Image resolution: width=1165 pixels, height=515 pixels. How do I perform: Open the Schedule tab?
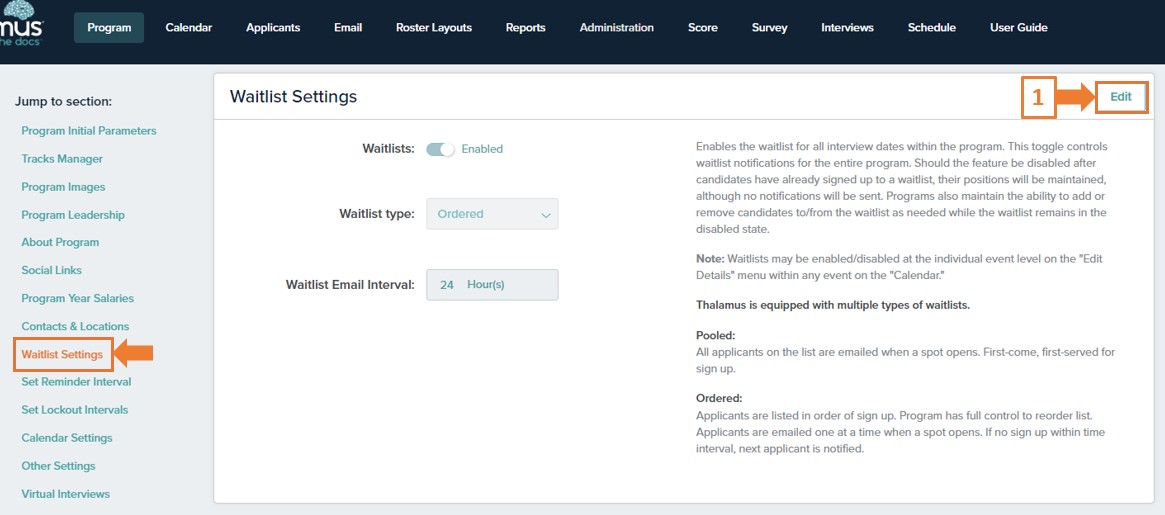click(x=932, y=27)
